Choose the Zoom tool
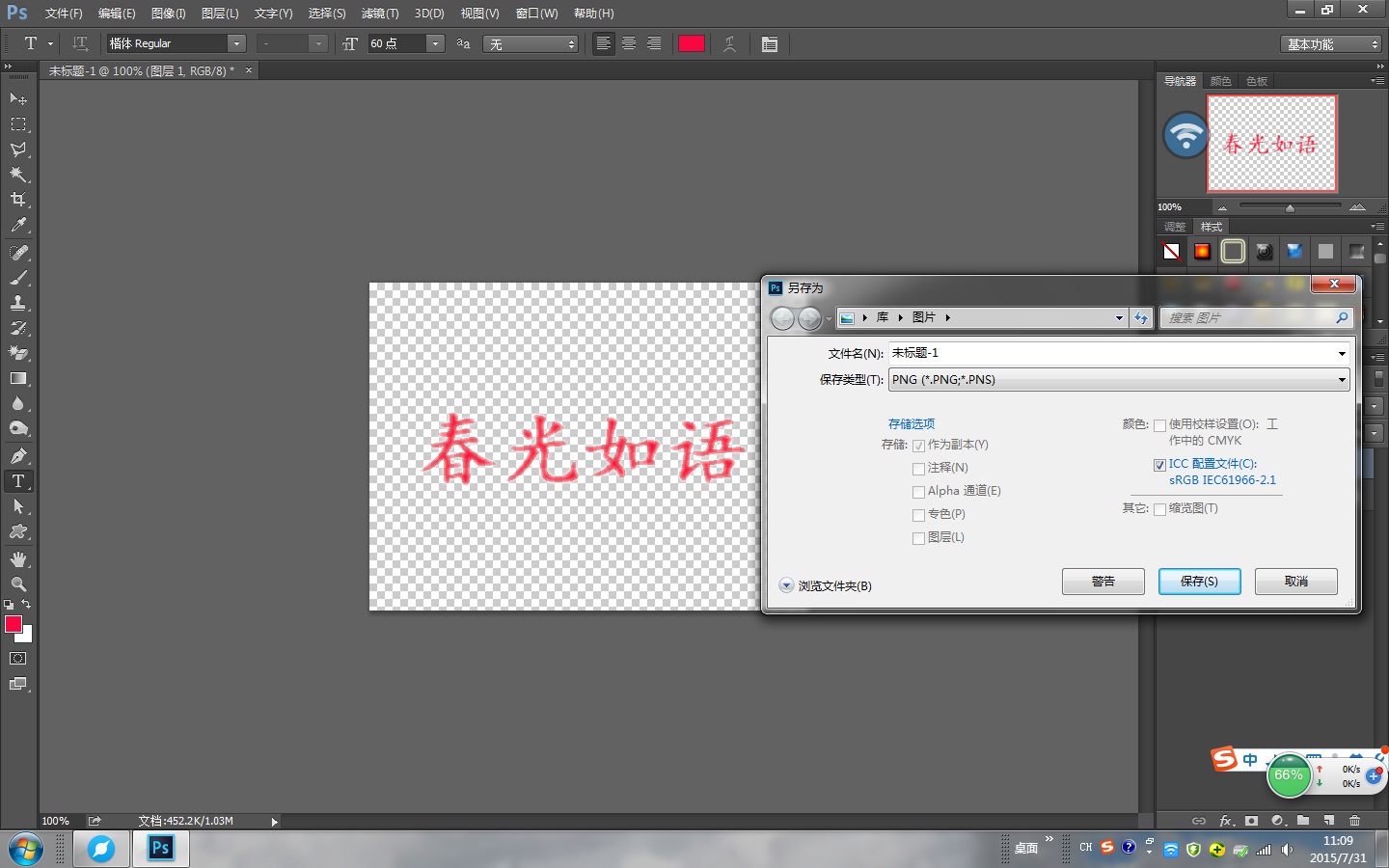The image size is (1389, 868). click(x=17, y=584)
